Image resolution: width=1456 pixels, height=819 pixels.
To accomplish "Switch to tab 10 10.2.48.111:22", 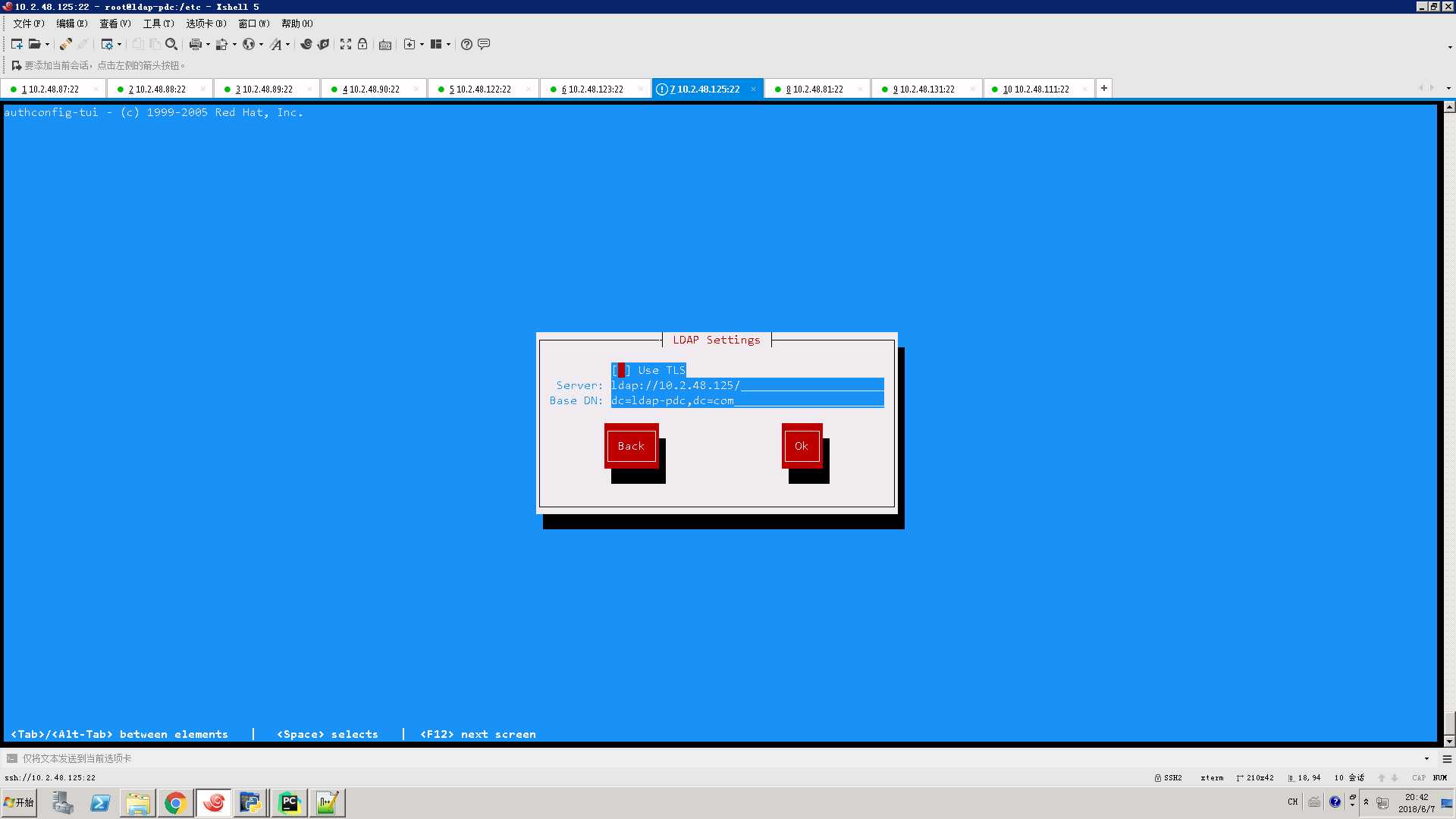I will (1039, 89).
